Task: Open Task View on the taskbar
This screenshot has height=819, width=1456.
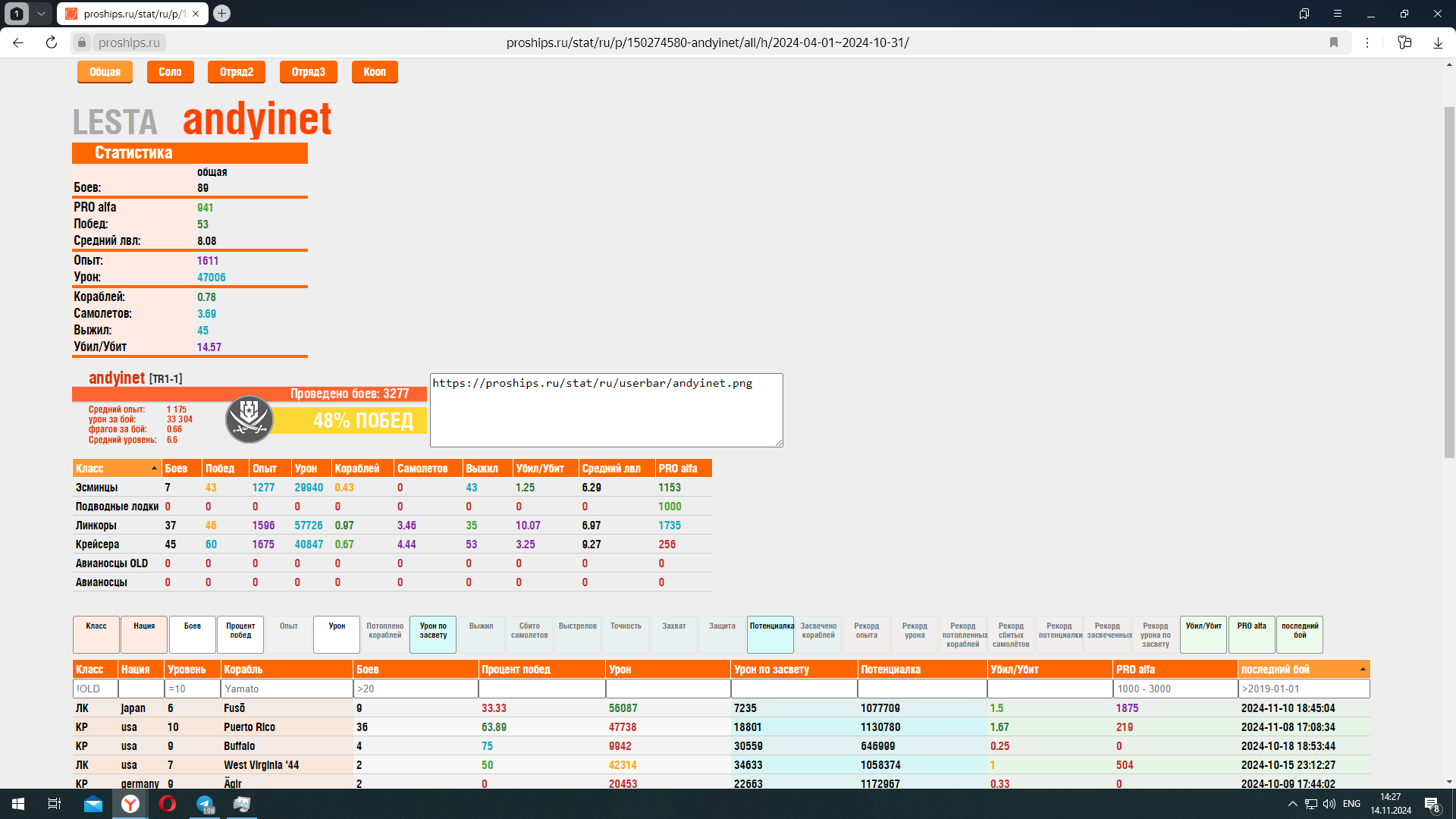Action: click(x=55, y=804)
